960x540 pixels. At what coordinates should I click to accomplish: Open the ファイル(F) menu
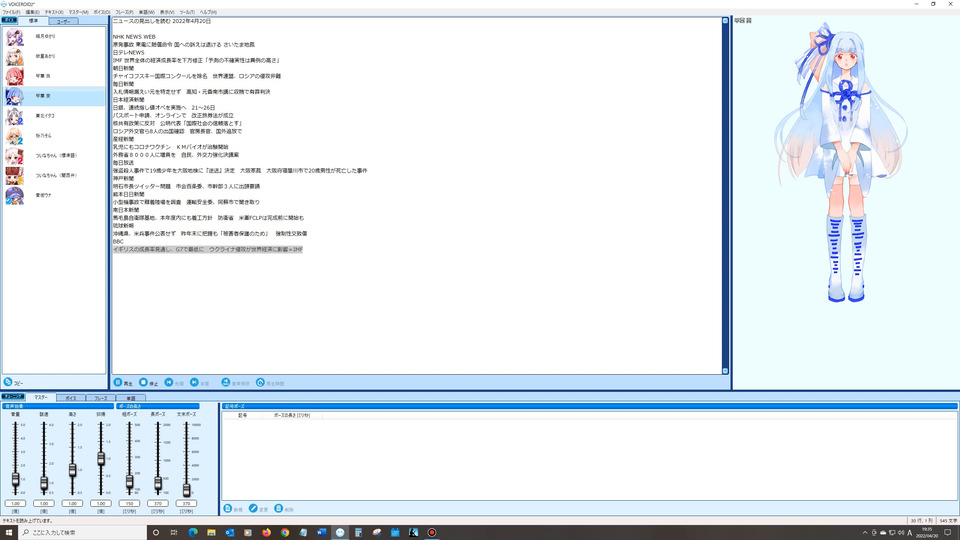[11, 12]
